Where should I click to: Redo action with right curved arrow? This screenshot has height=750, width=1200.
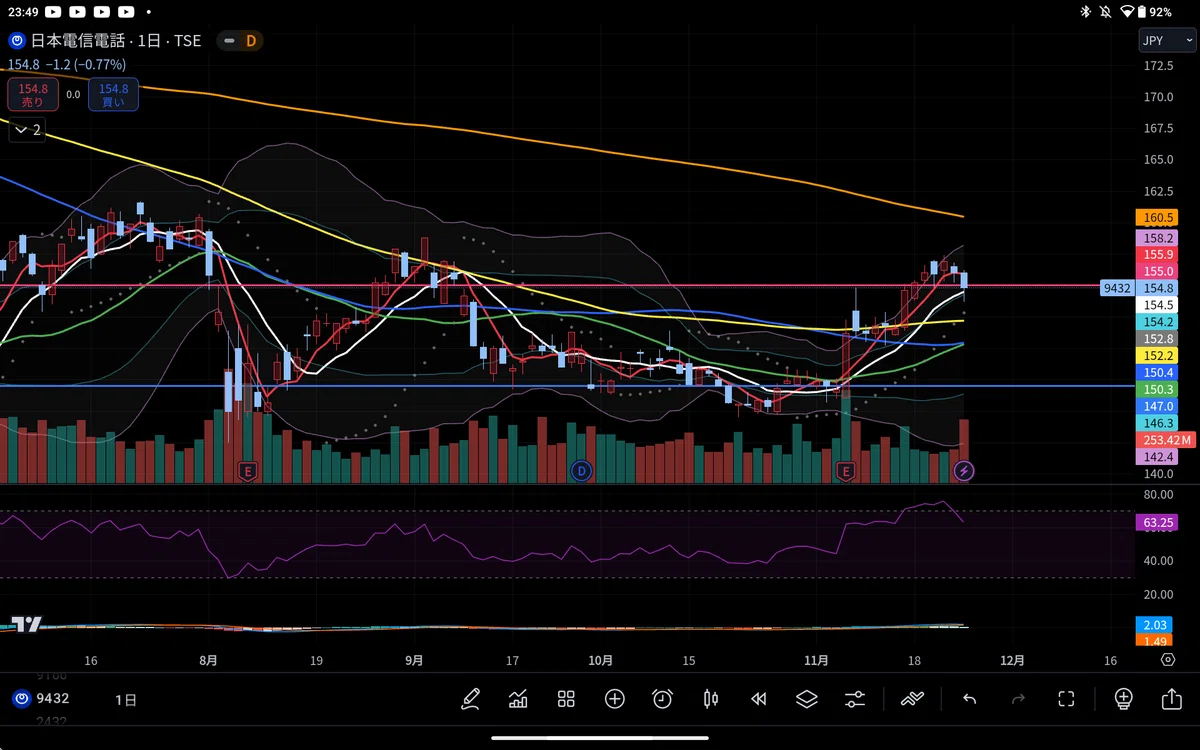tap(1018, 699)
